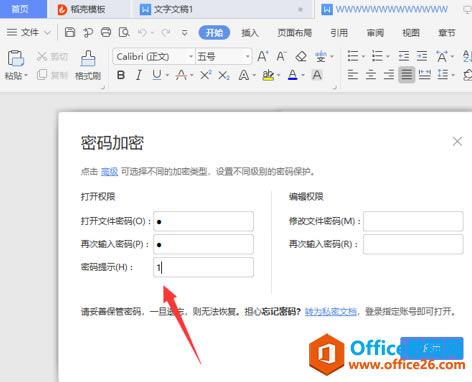Click the increase indent icon
The image size is (472, 382).
pyautogui.click(x=422, y=56)
